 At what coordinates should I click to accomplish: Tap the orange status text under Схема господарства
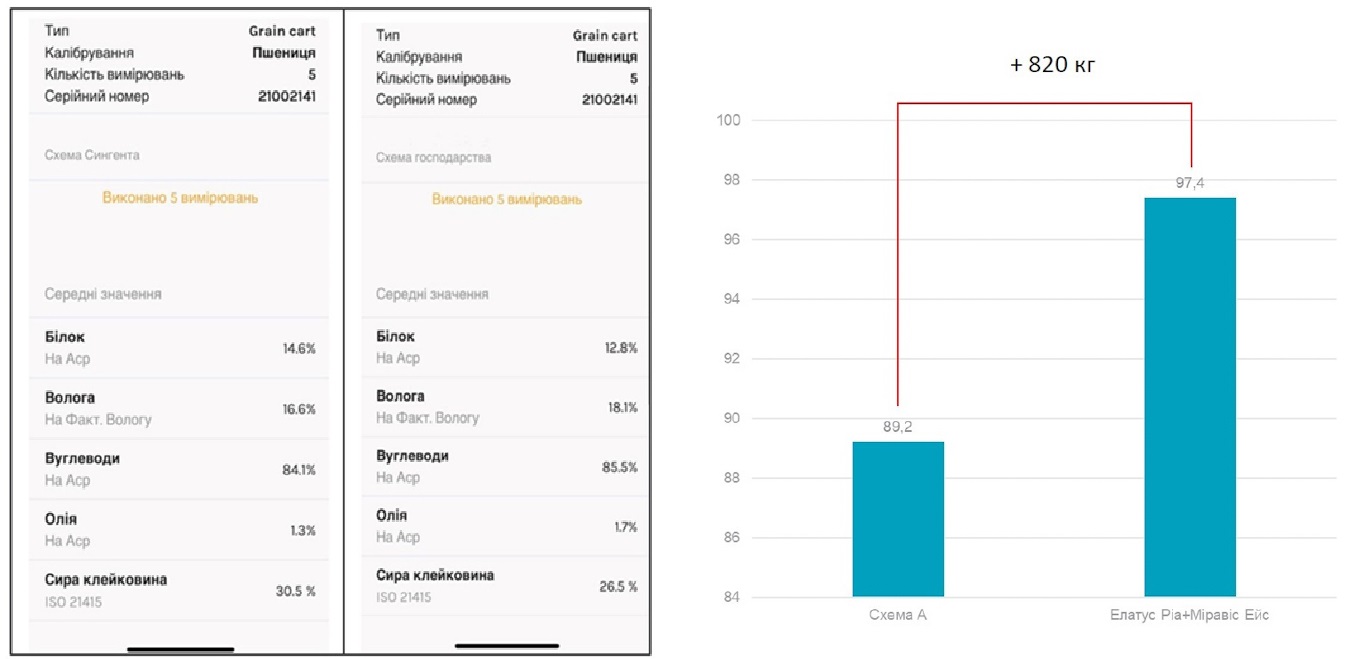pos(506,199)
